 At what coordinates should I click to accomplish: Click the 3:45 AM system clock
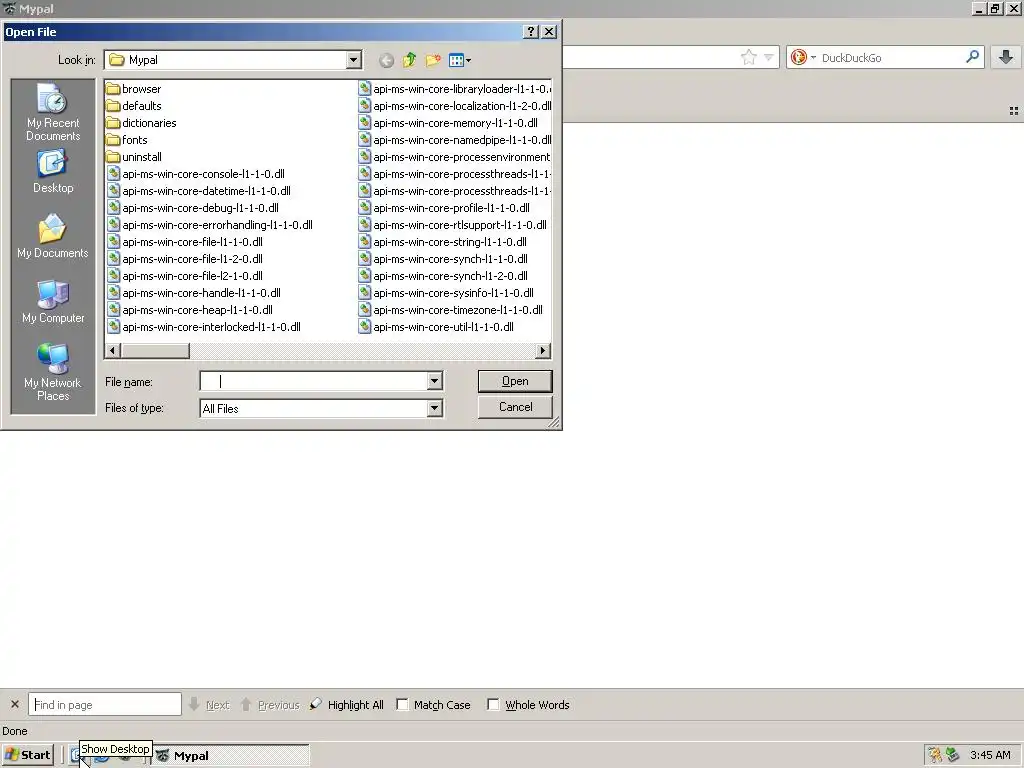990,756
